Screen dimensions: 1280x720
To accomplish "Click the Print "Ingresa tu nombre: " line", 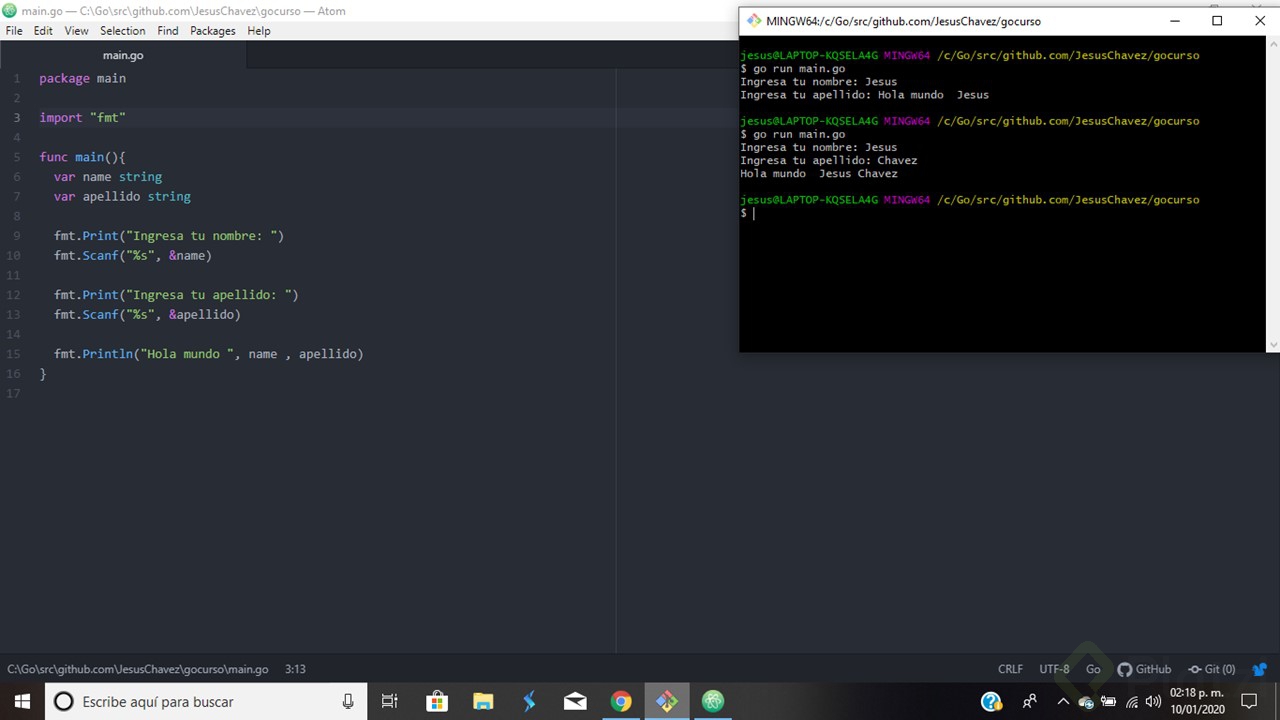I will [x=169, y=236].
